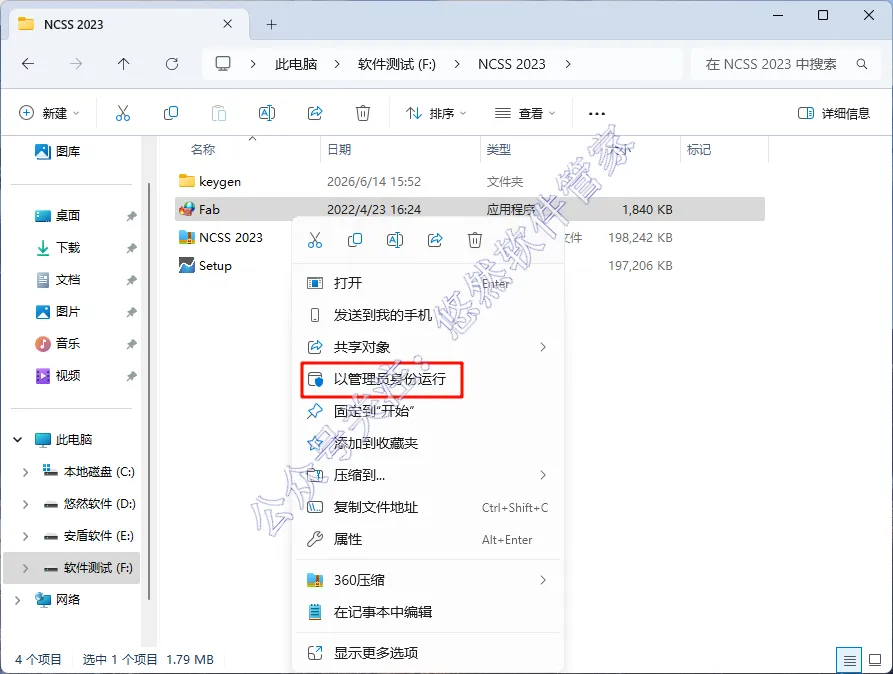Screen dimensions: 893x674
Task: Close the NCSS 2023 tab
Action: click(227, 24)
